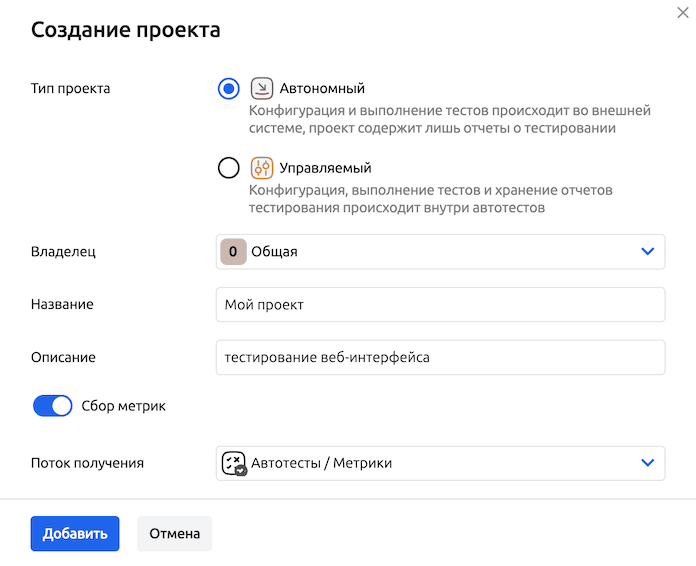
Task: Click the chevron arrow in Владелец field
Action: pyautogui.click(x=647, y=252)
